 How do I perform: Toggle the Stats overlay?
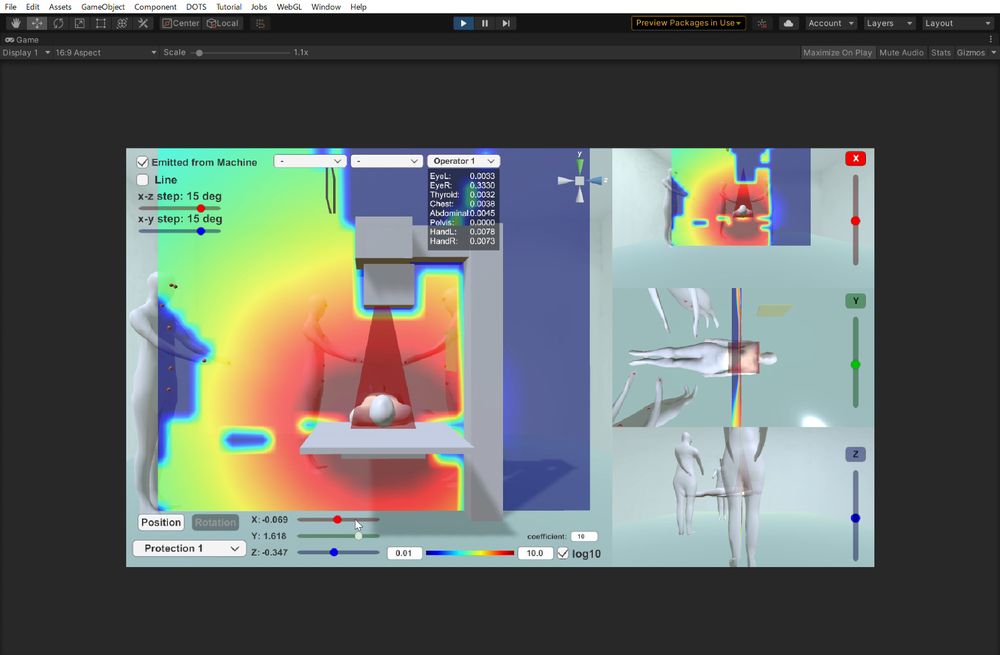click(x=941, y=52)
